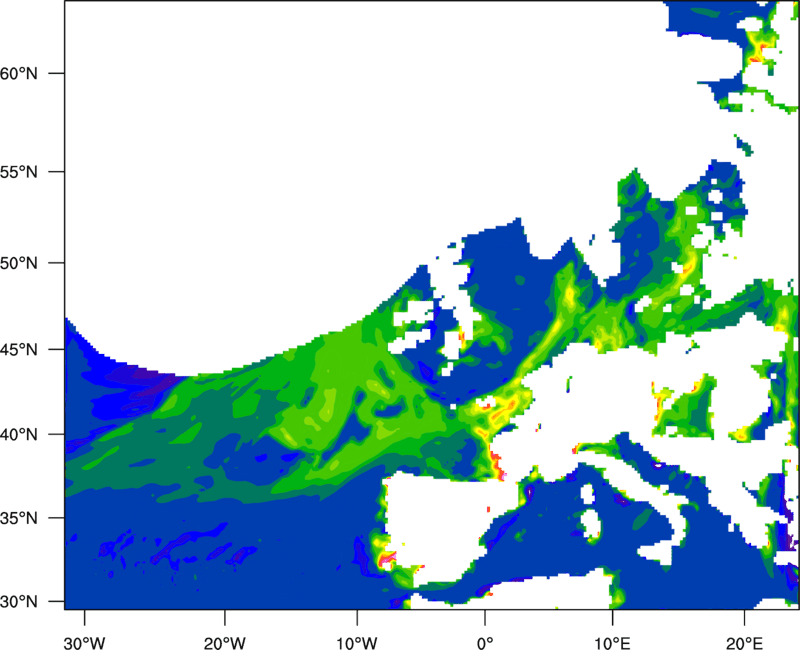The image size is (800, 650).
Task: Click the 10°W longitude label
Action: [357, 643]
